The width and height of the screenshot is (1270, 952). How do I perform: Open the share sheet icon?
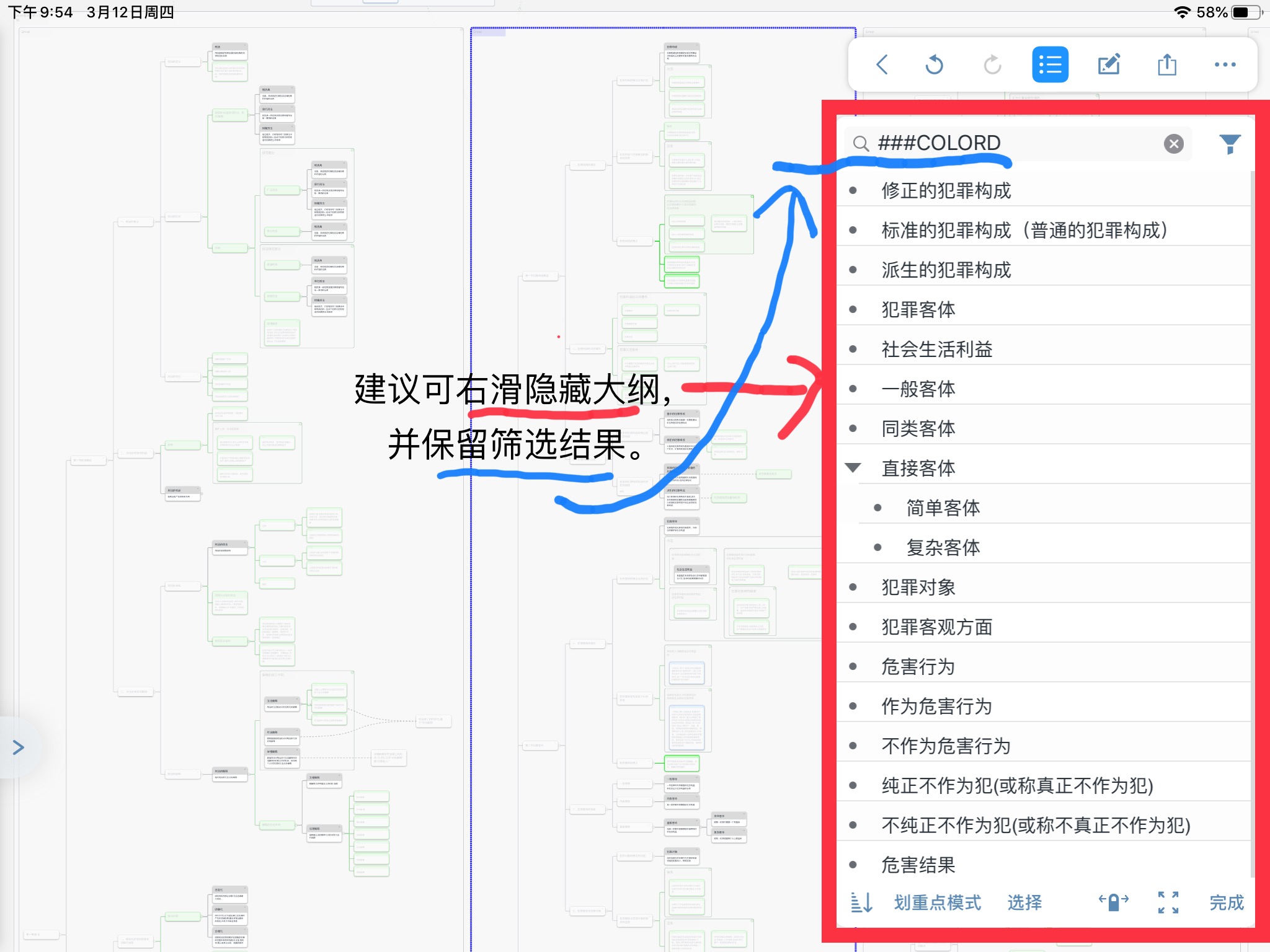pyautogui.click(x=1167, y=64)
